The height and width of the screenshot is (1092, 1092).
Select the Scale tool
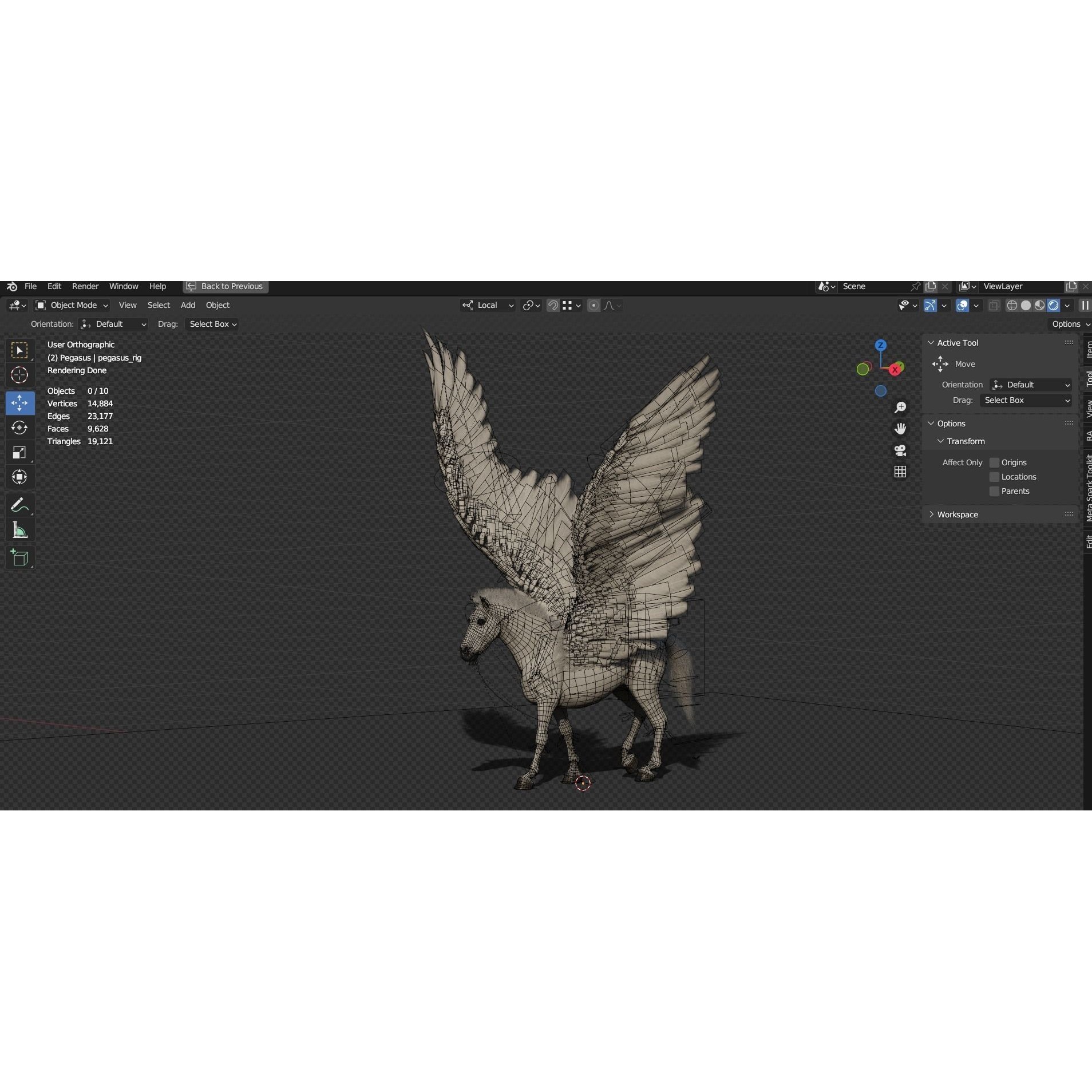(21, 452)
